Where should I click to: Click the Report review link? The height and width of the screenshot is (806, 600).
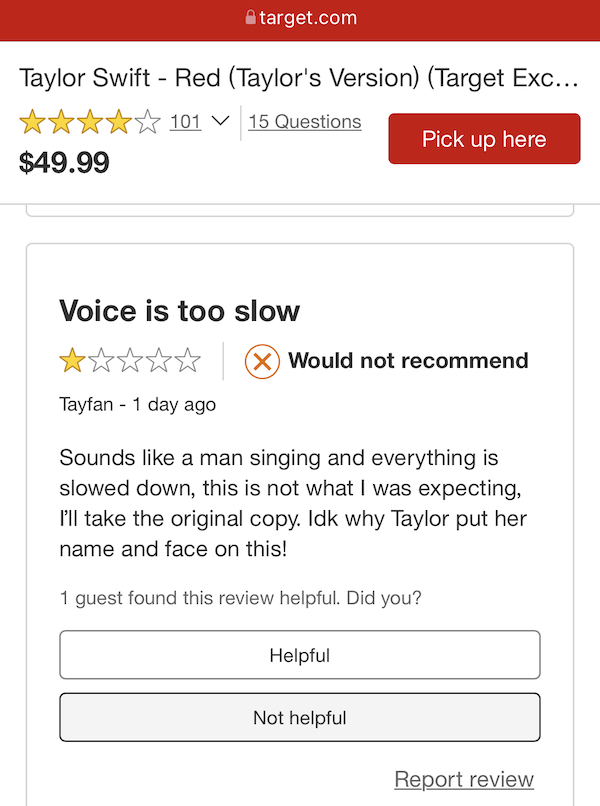click(x=464, y=779)
